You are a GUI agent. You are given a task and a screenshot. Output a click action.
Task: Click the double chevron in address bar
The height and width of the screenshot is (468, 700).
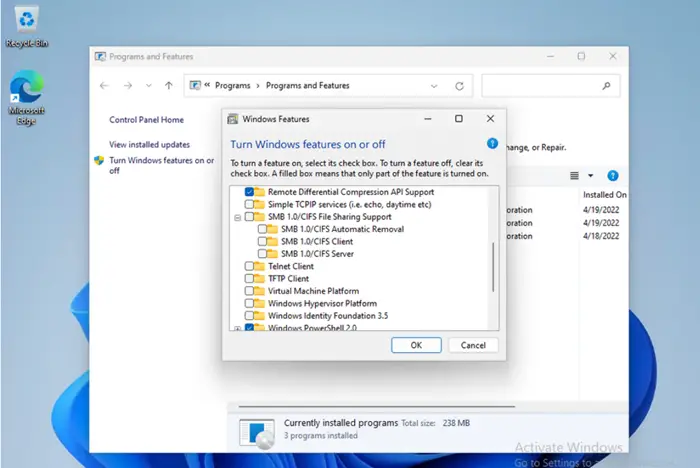tap(207, 85)
